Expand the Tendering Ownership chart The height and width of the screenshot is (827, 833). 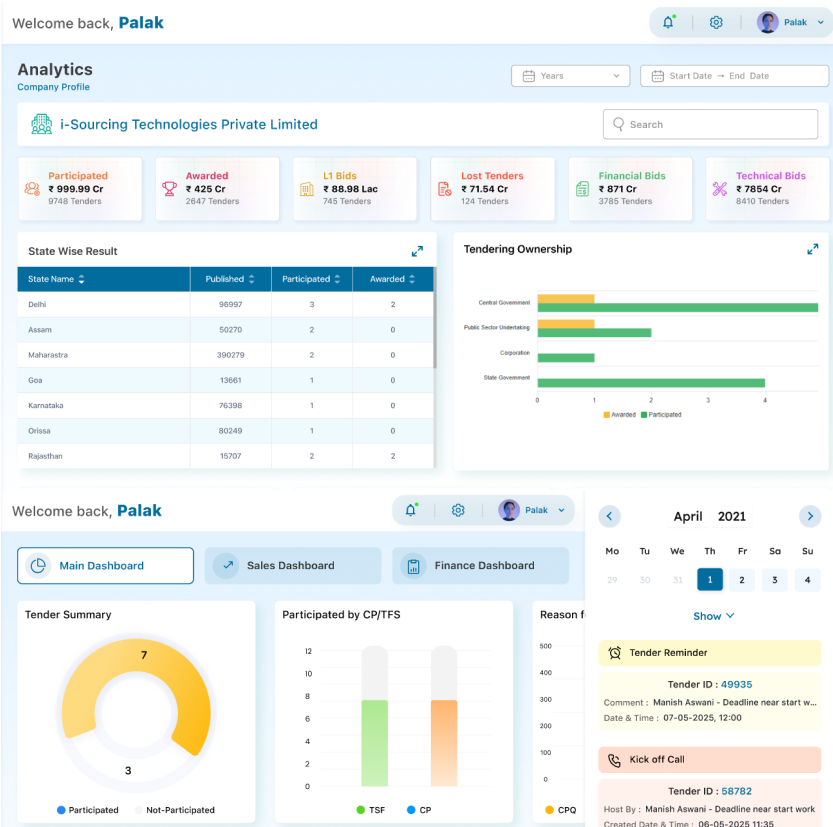coord(813,249)
